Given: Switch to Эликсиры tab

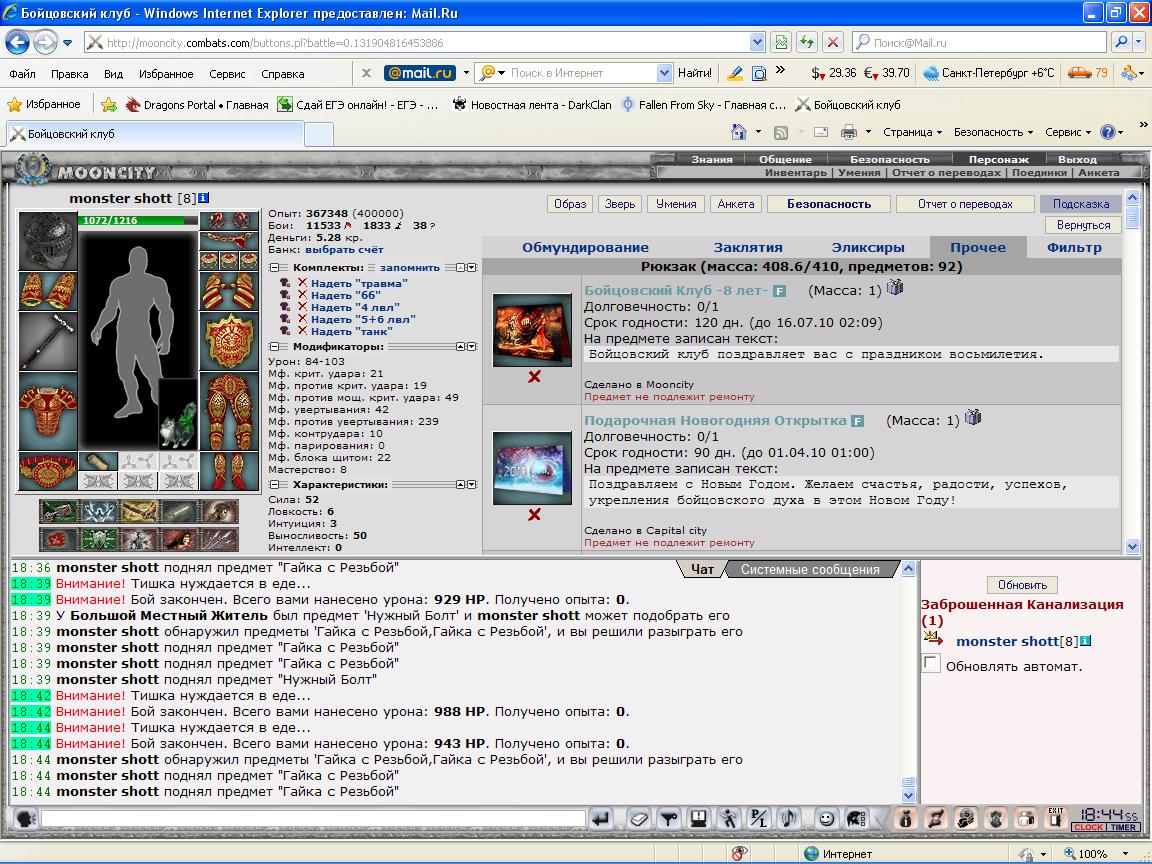Looking at the screenshot, I should click(x=868, y=248).
